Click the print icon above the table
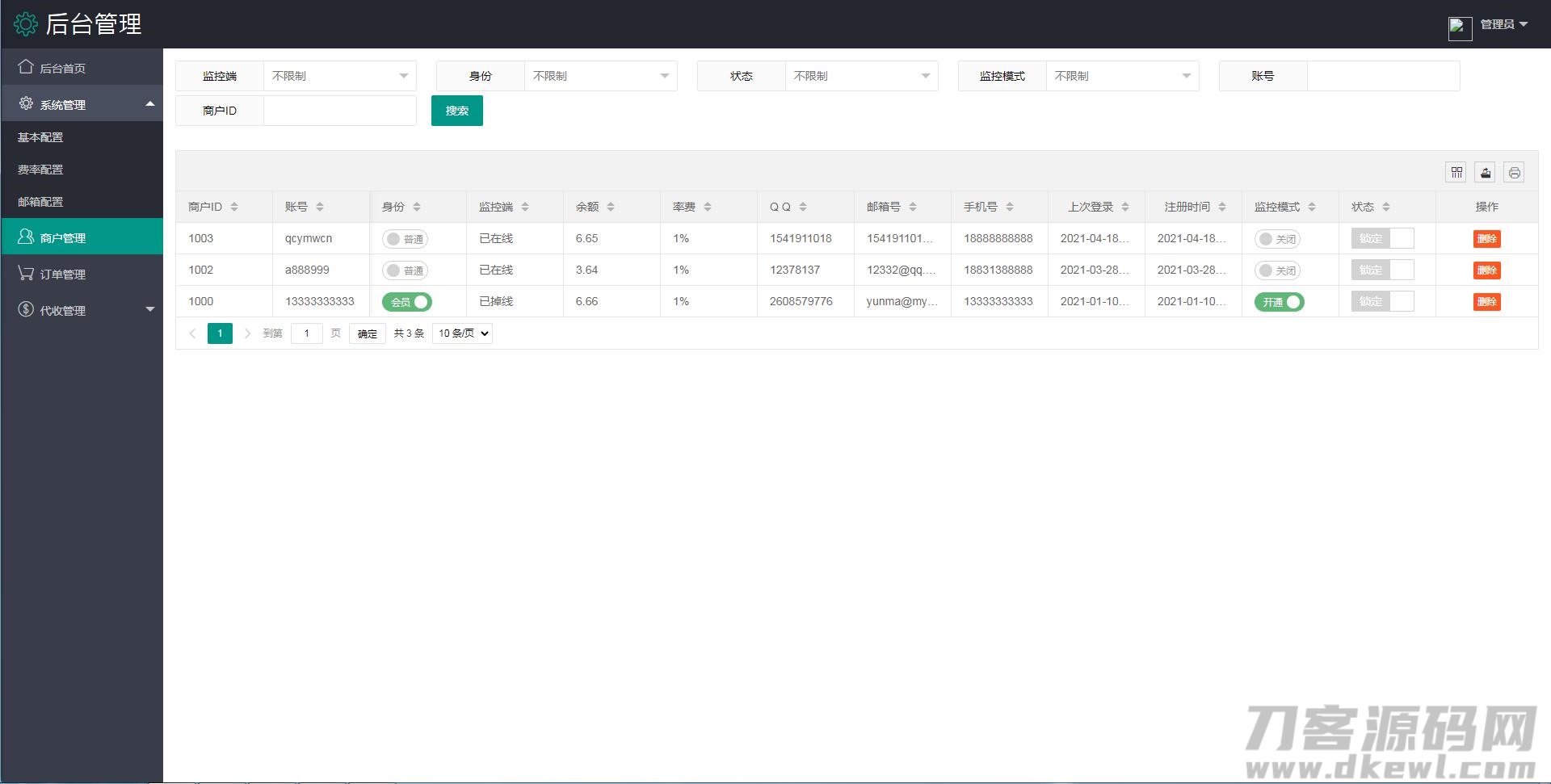 pos(1515,172)
